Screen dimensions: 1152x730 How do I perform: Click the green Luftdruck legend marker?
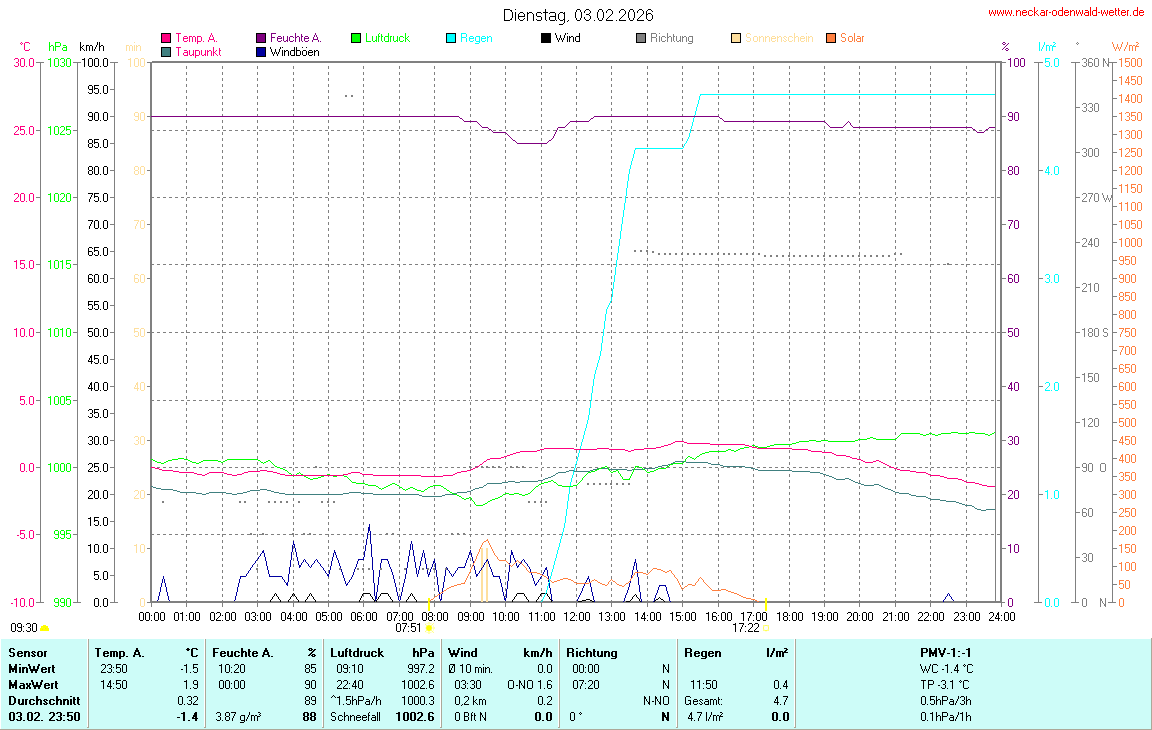coord(356,38)
